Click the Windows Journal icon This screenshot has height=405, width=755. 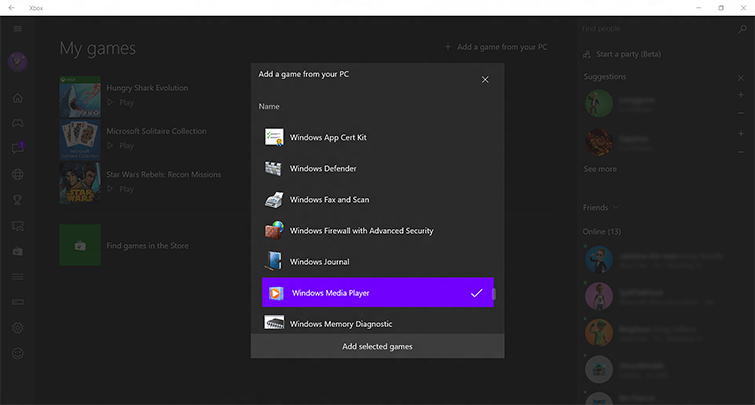coord(274,261)
